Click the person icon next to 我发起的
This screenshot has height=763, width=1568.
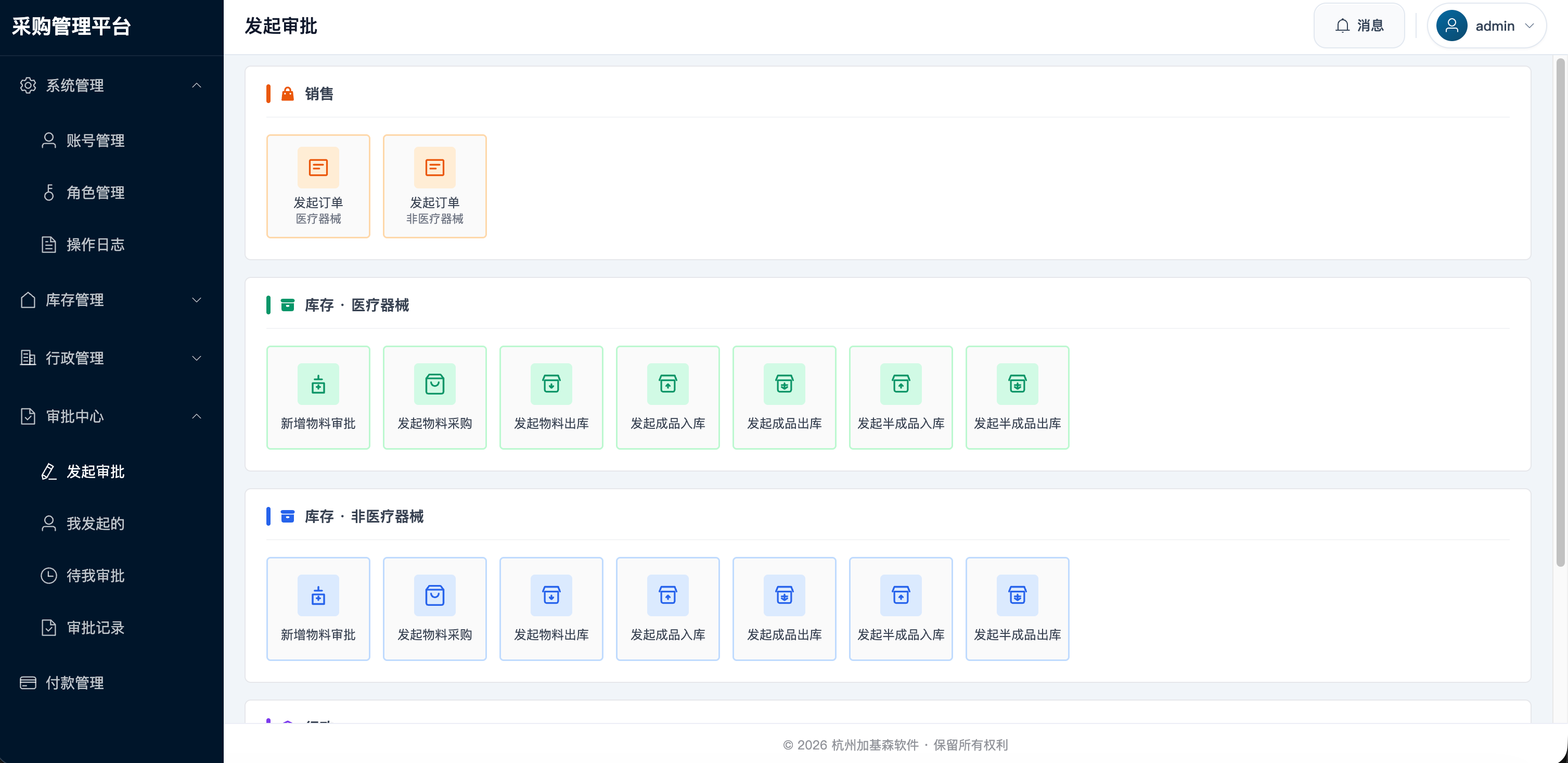(49, 524)
